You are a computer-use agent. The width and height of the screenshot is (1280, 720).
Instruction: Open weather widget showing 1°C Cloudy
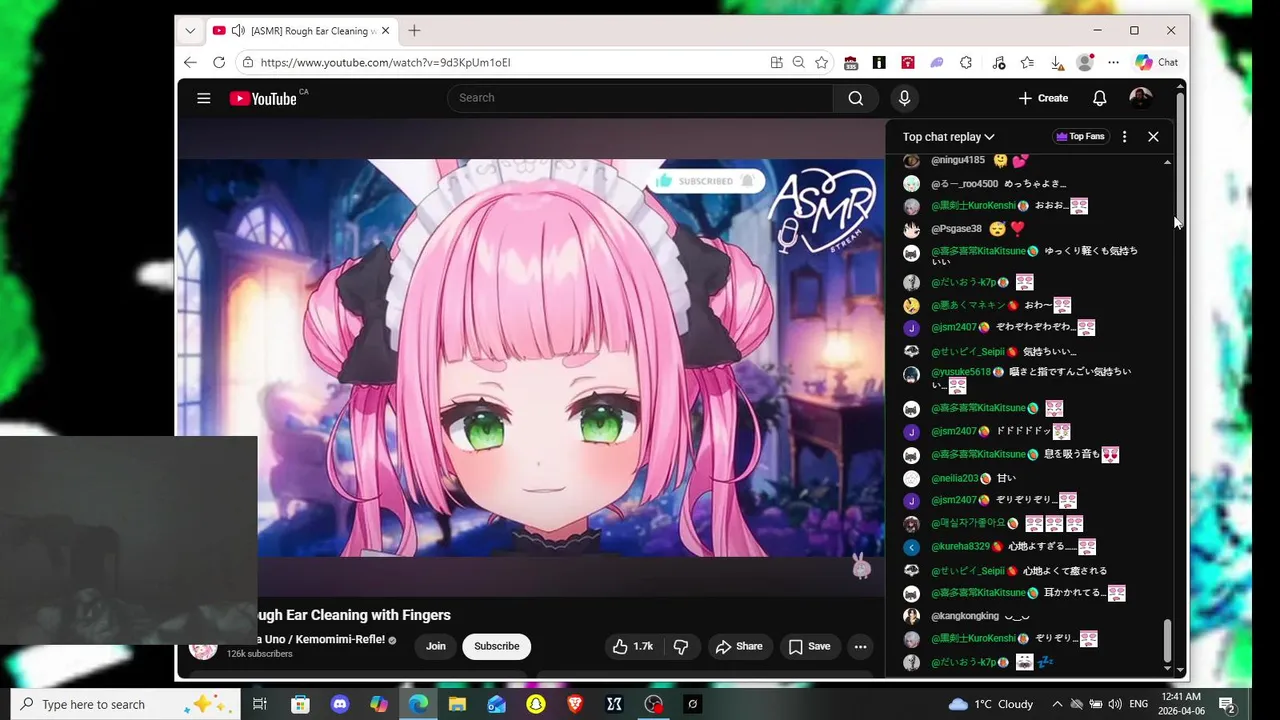(991, 704)
